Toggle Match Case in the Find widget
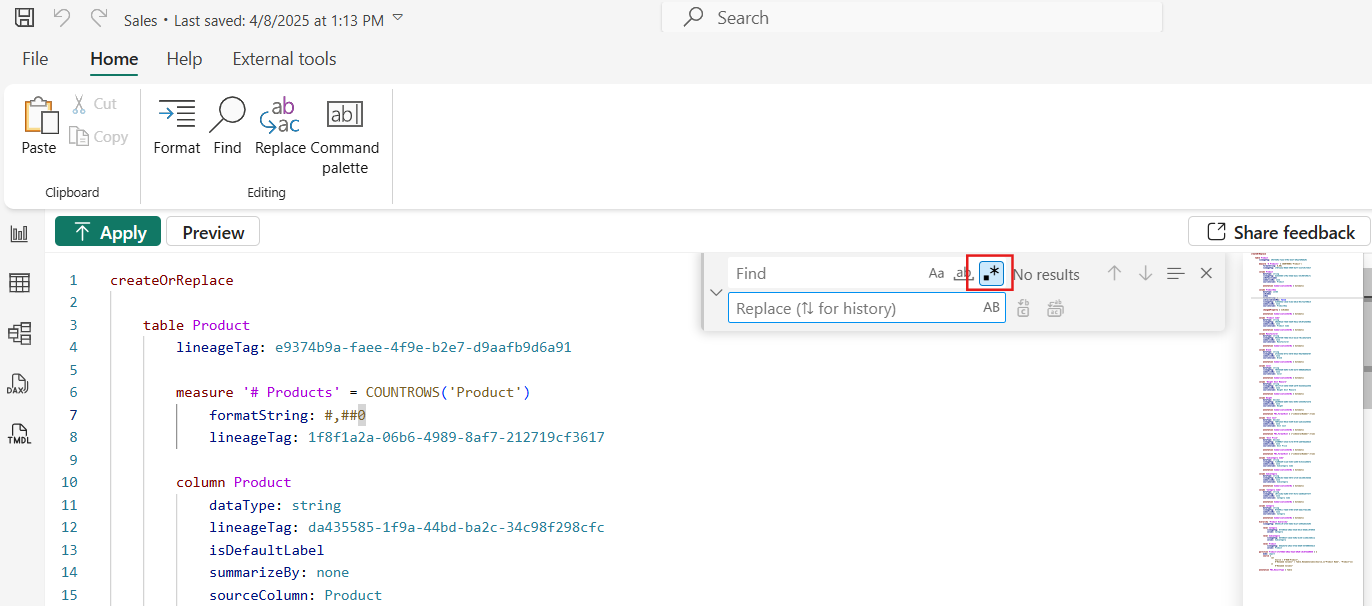Screen dimensions: 1372x606 (936, 272)
